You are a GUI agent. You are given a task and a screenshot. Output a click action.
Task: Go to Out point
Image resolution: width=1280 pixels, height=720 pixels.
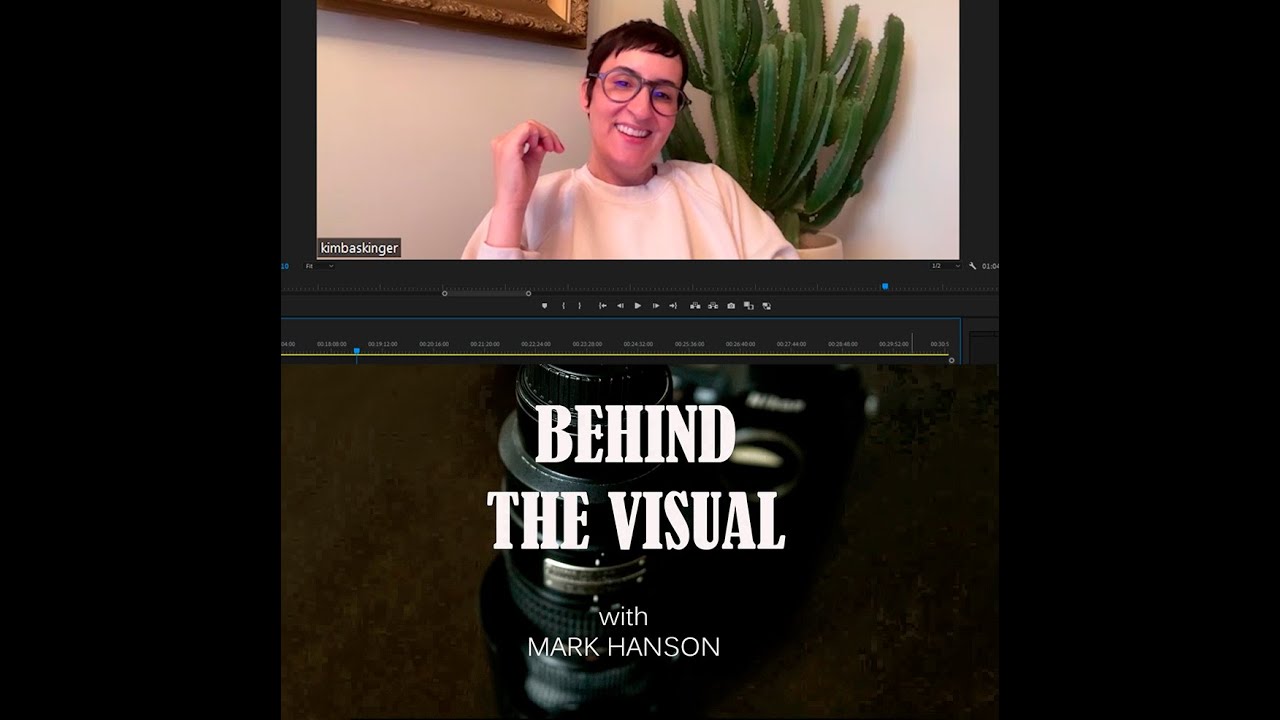[x=673, y=305]
